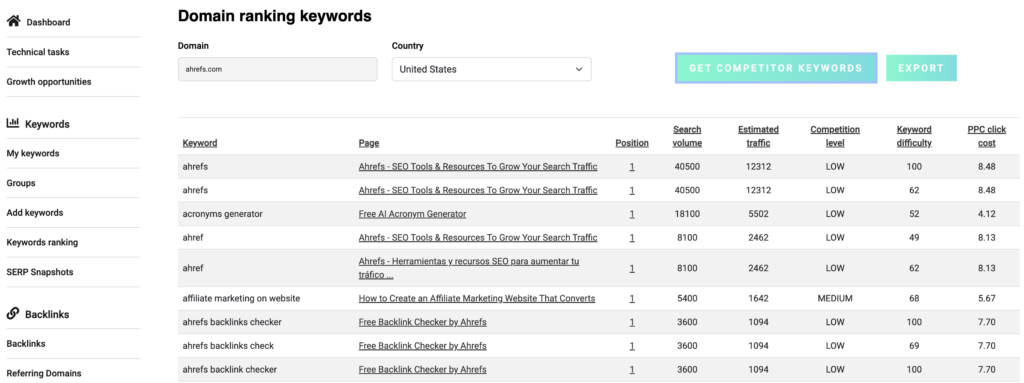
Task: Open the Free AI Acronym Generator page link
Action: [x=412, y=214]
